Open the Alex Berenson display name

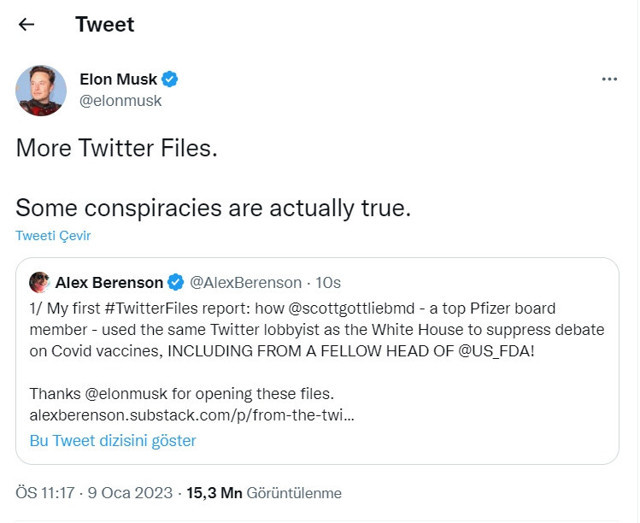pyautogui.click(x=109, y=282)
